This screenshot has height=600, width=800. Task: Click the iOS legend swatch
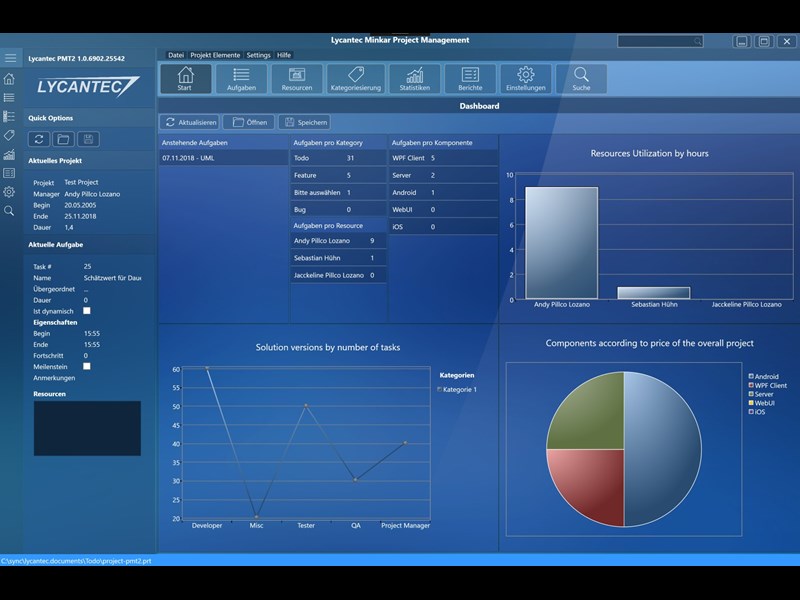(x=751, y=412)
